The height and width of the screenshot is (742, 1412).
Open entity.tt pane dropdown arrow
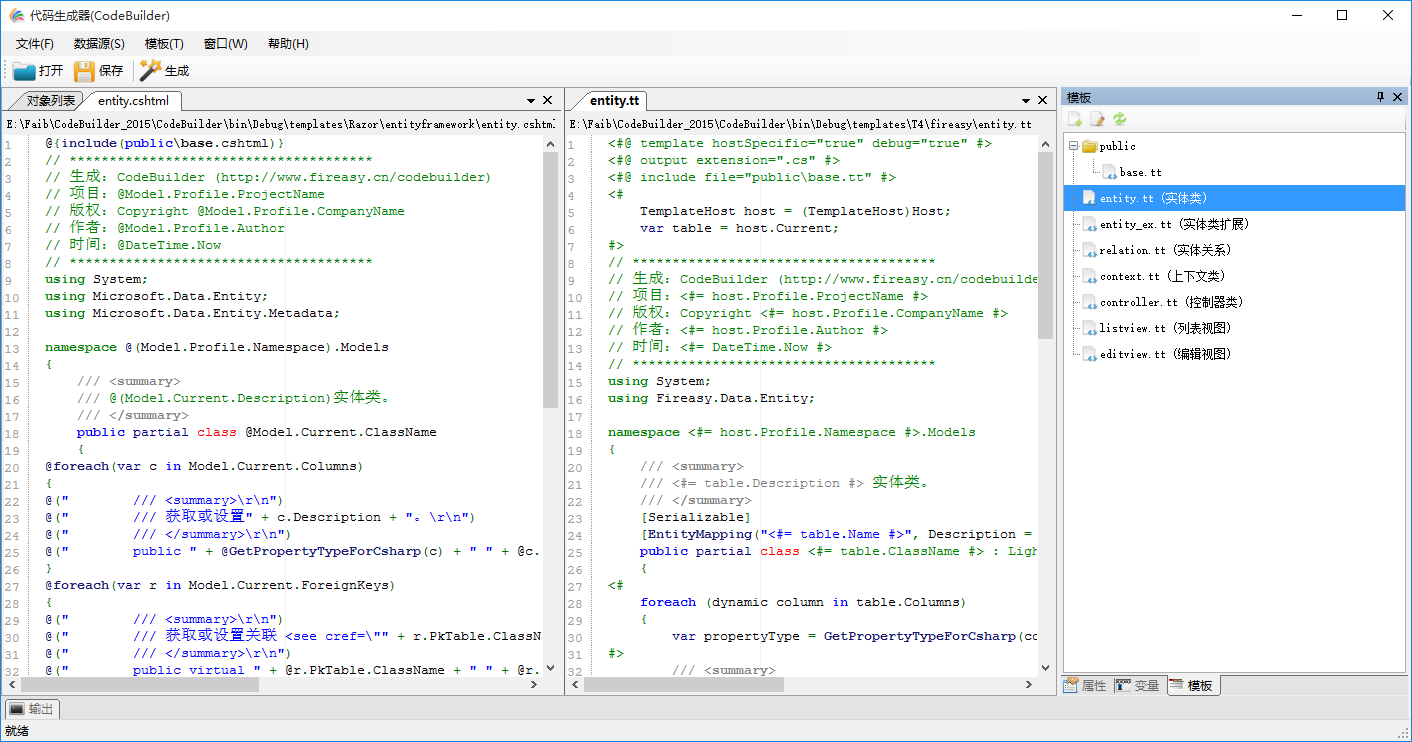point(1026,100)
